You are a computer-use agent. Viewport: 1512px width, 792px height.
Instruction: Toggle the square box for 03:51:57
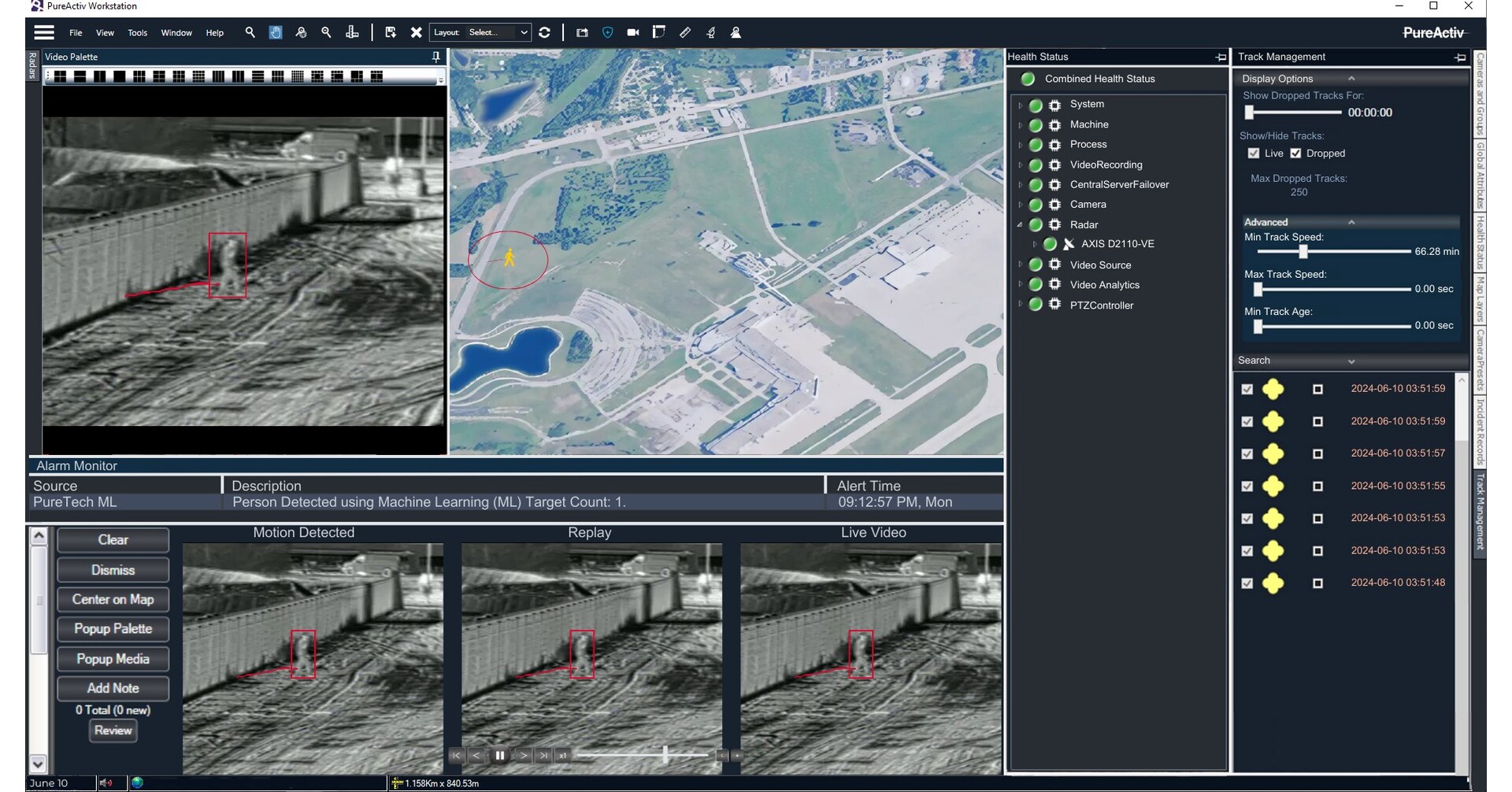1317,454
